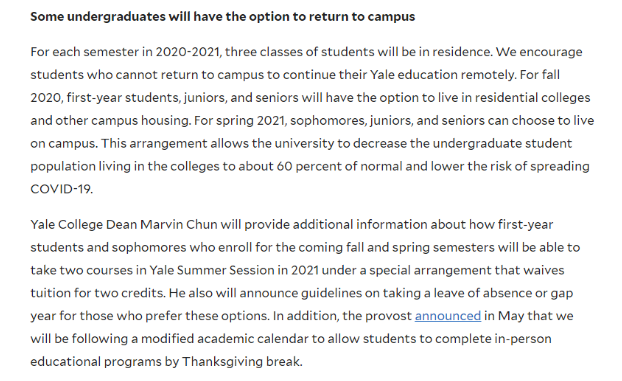
Task: Click the text '60 percent'
Action: 310,166
